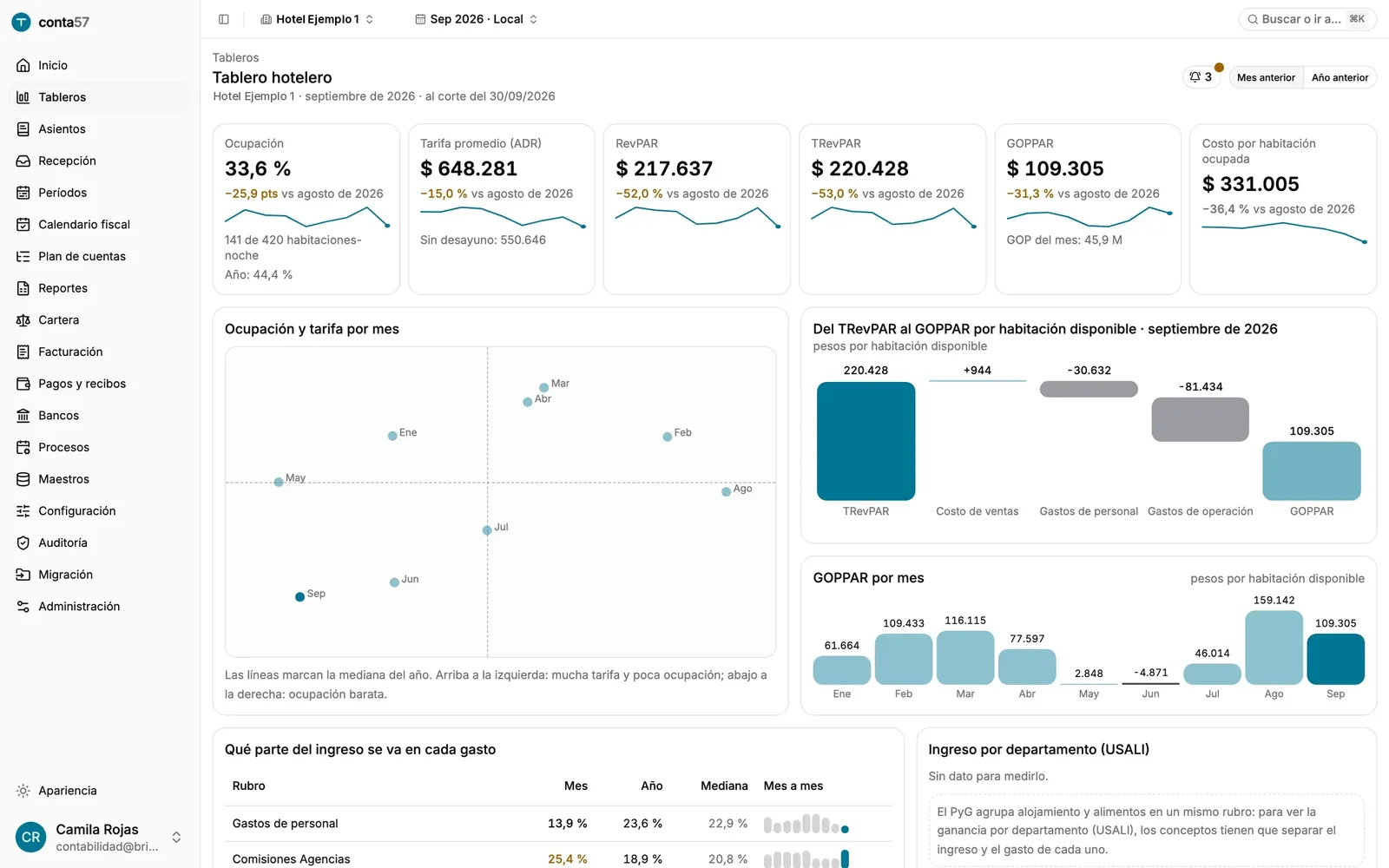1389x868 pixels.
Task: Go to Cartera menu label
Action: click(x=58, y=320)
